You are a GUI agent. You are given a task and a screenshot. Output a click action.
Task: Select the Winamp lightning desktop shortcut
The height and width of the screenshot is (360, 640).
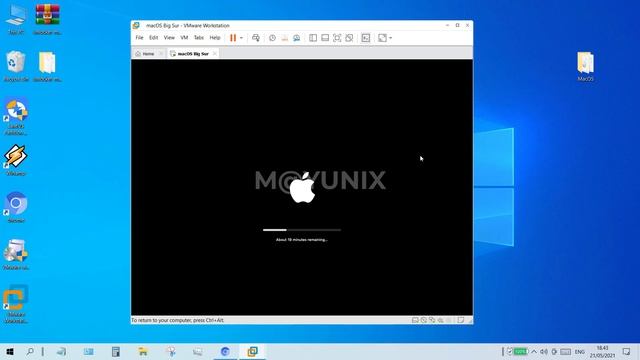(16, 160)
